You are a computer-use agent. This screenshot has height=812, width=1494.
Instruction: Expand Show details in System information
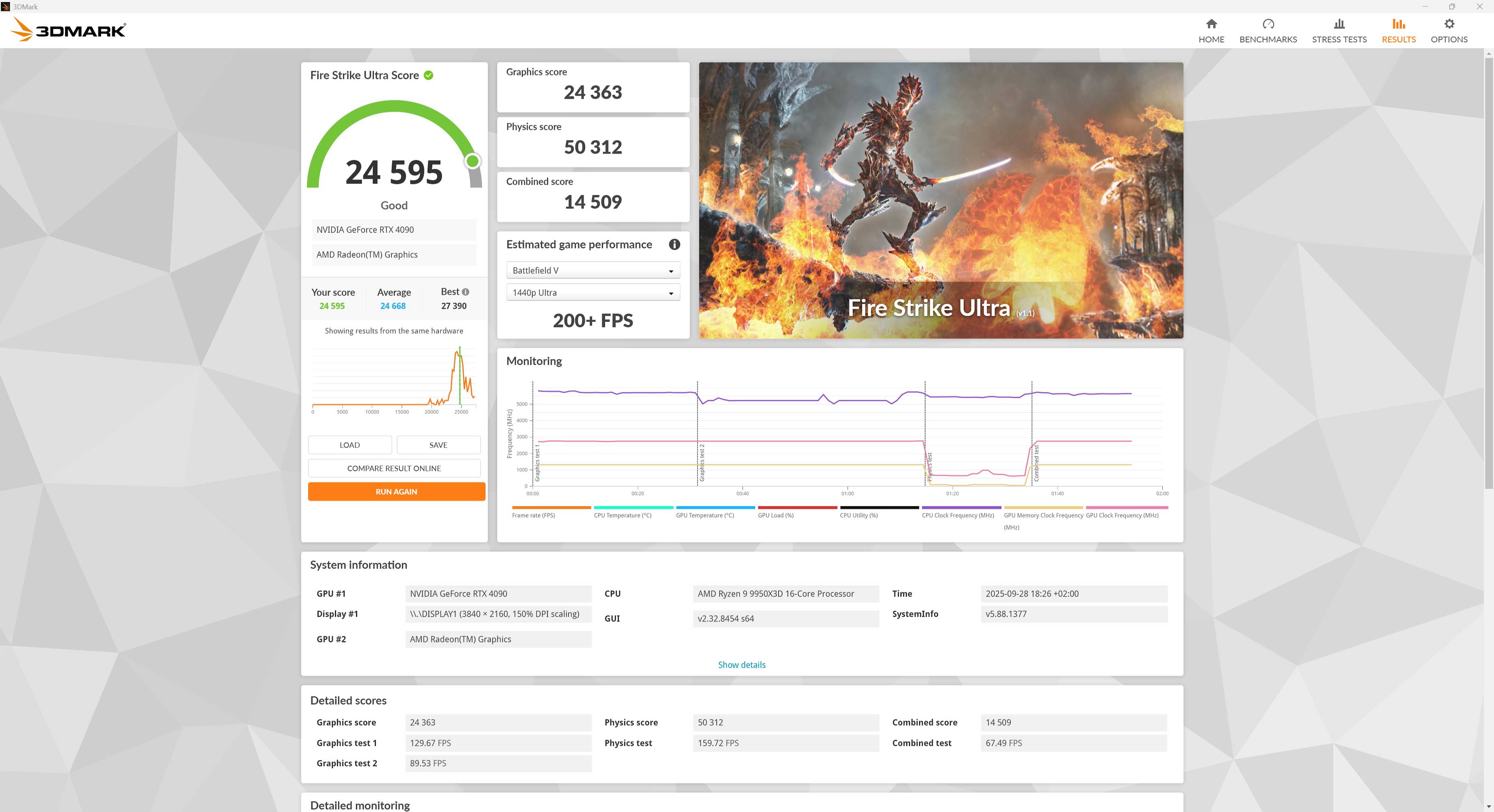pyautogui.click(x=741, y=665)
